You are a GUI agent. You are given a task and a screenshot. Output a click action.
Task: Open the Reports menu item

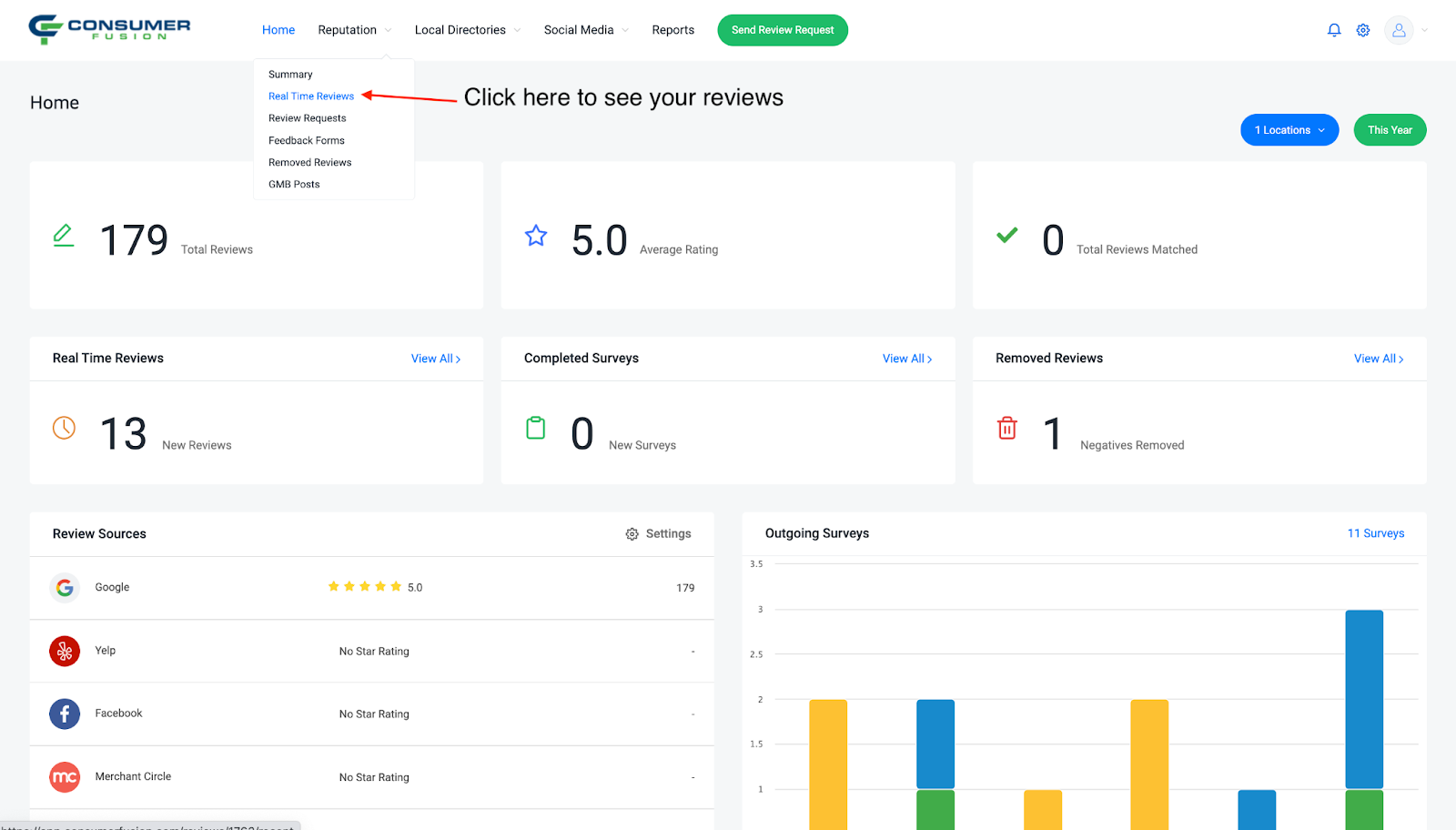click(672, 30)
